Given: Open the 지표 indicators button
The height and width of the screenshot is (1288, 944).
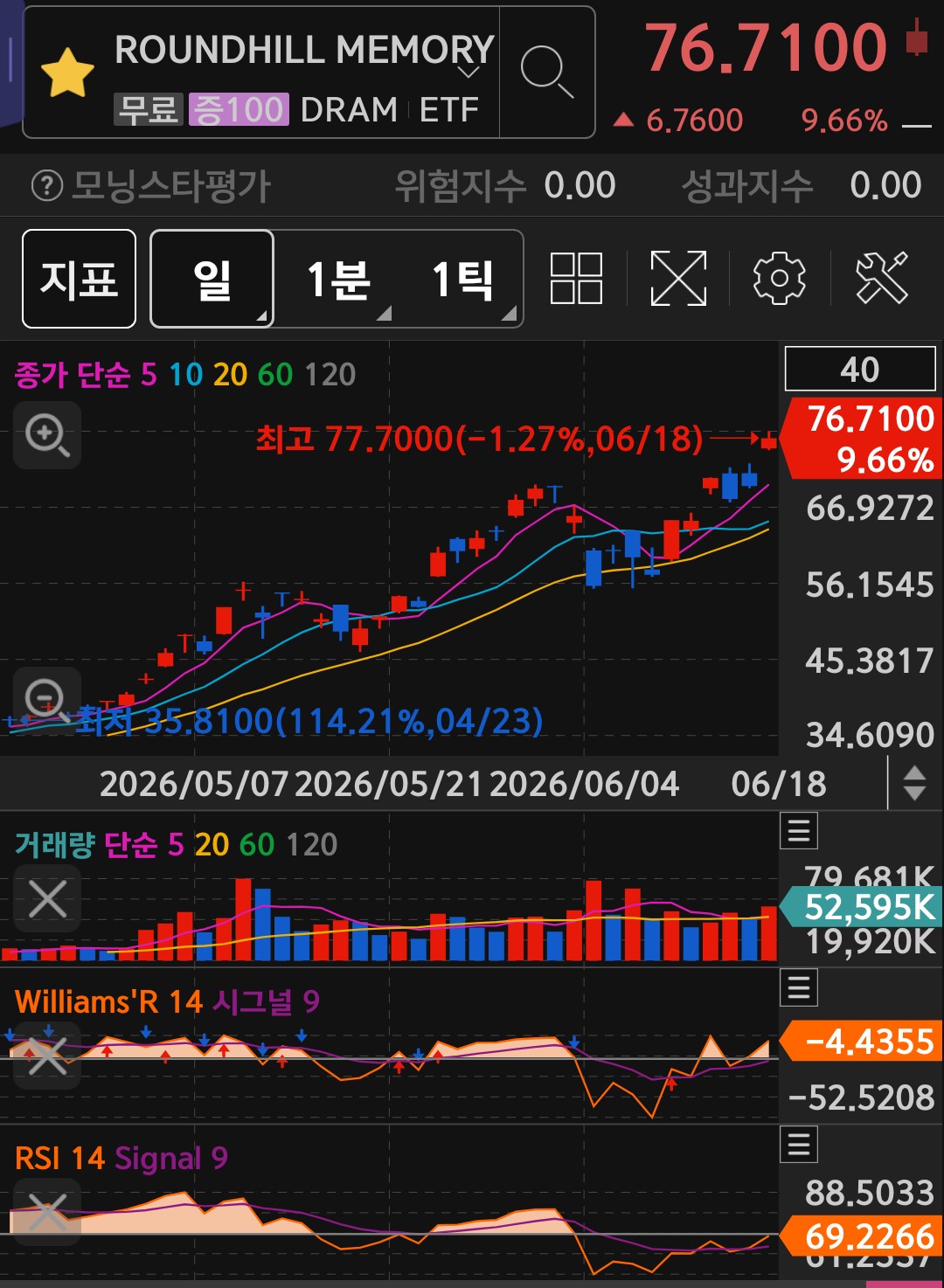Looking at the screenshot, I should coord(79,279).
